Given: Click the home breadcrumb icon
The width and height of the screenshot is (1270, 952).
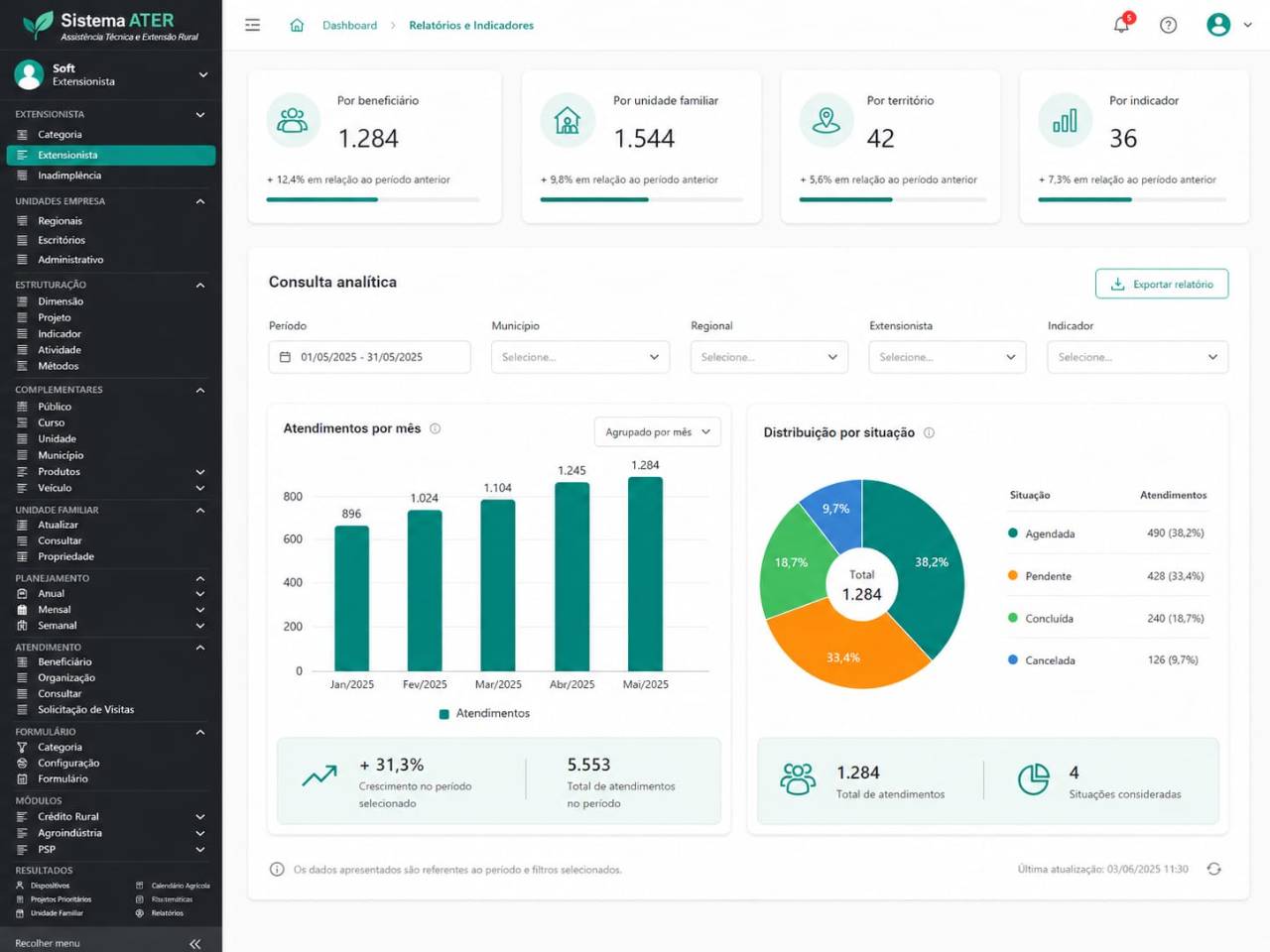Looking at the screenshot, I should (x=297, y=25).
